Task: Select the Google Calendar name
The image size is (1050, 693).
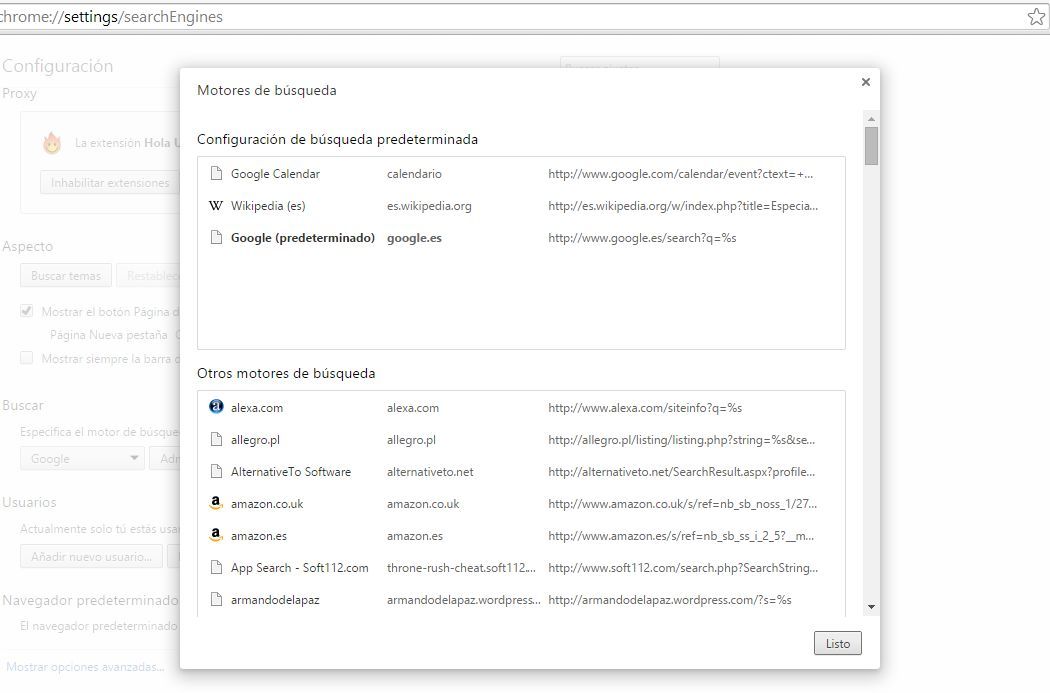Action: (275, 174)
